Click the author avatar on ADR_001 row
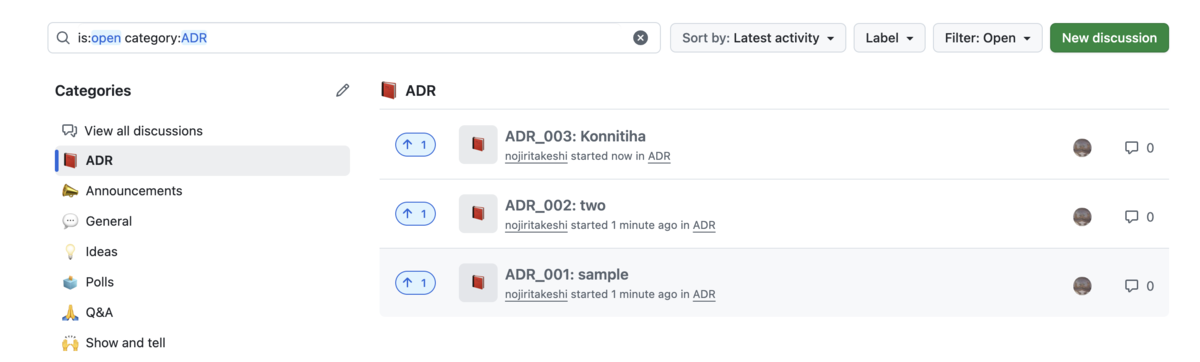Screen dimensions: 1200x362 [x=1082, y=286]
